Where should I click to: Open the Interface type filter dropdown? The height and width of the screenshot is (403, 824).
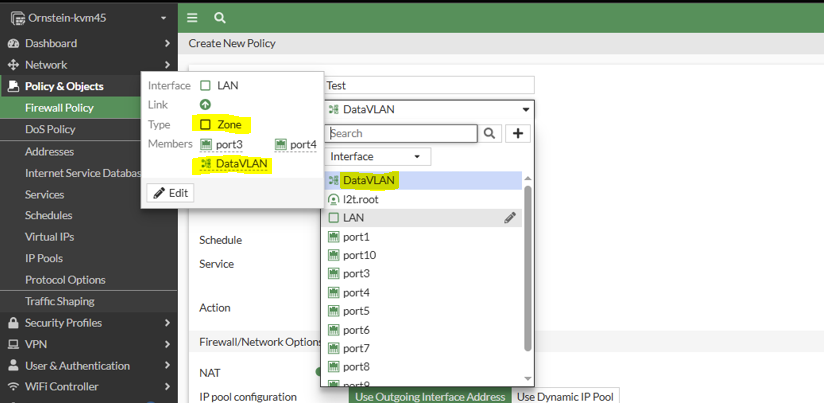(378, 157)
